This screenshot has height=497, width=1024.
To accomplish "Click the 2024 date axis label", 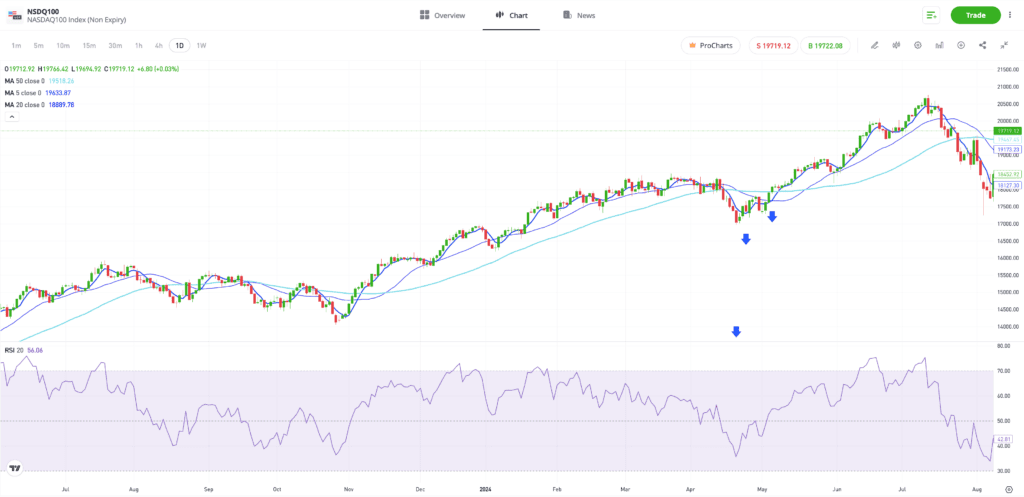I will tap(485, 489).
